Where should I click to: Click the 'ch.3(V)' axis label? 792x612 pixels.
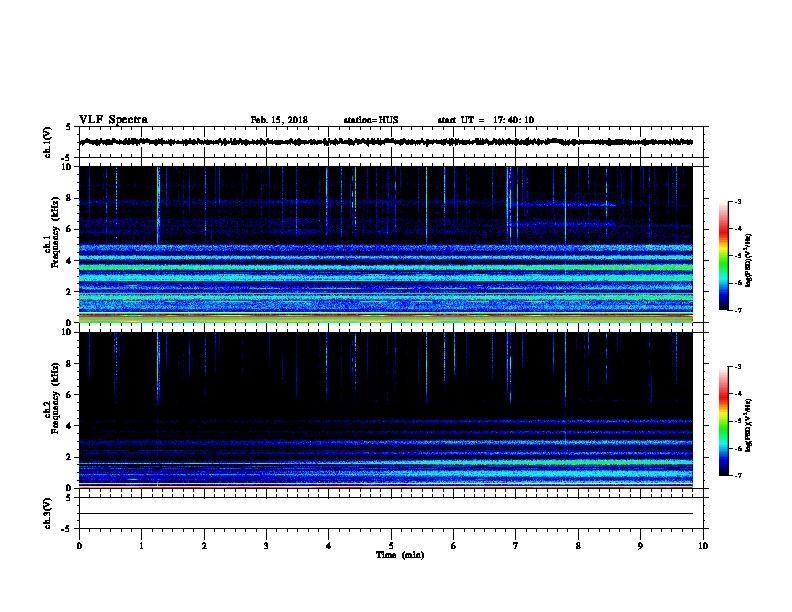click(x=48, y=513)
